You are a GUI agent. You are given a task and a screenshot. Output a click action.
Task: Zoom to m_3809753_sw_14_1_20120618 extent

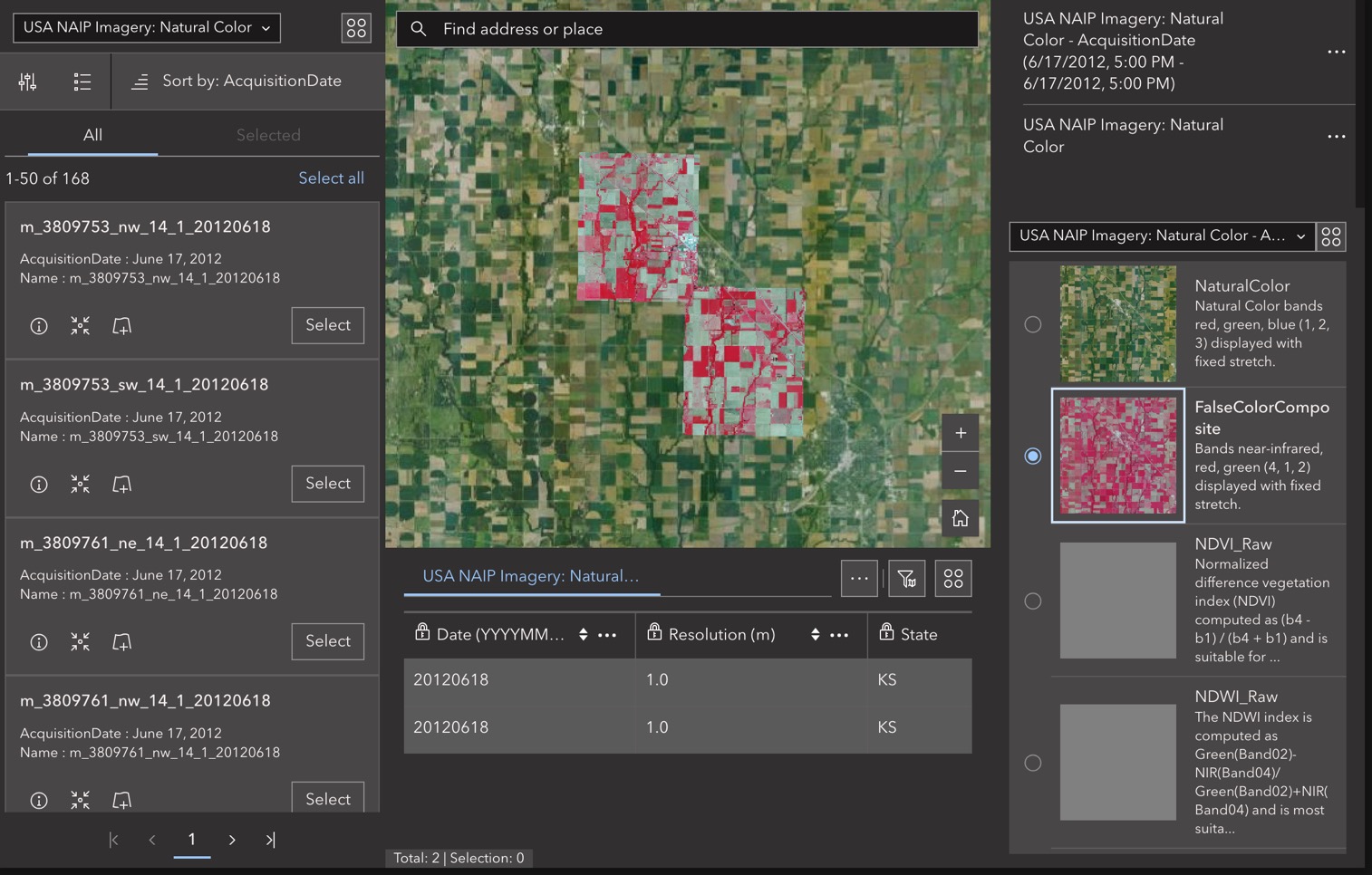point(80,484)
